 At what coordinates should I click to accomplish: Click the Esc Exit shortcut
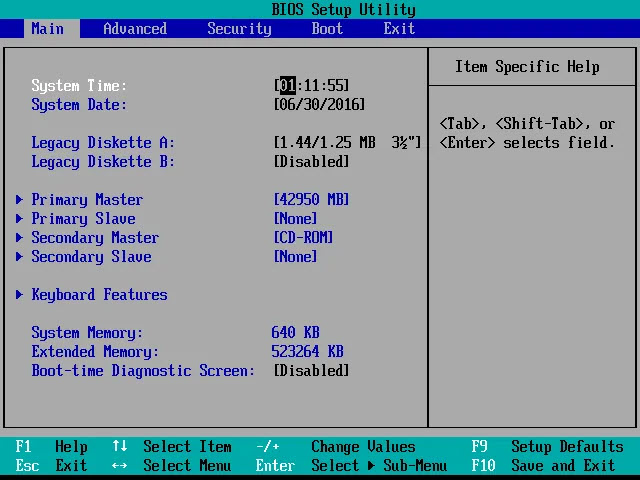[51, 465]
